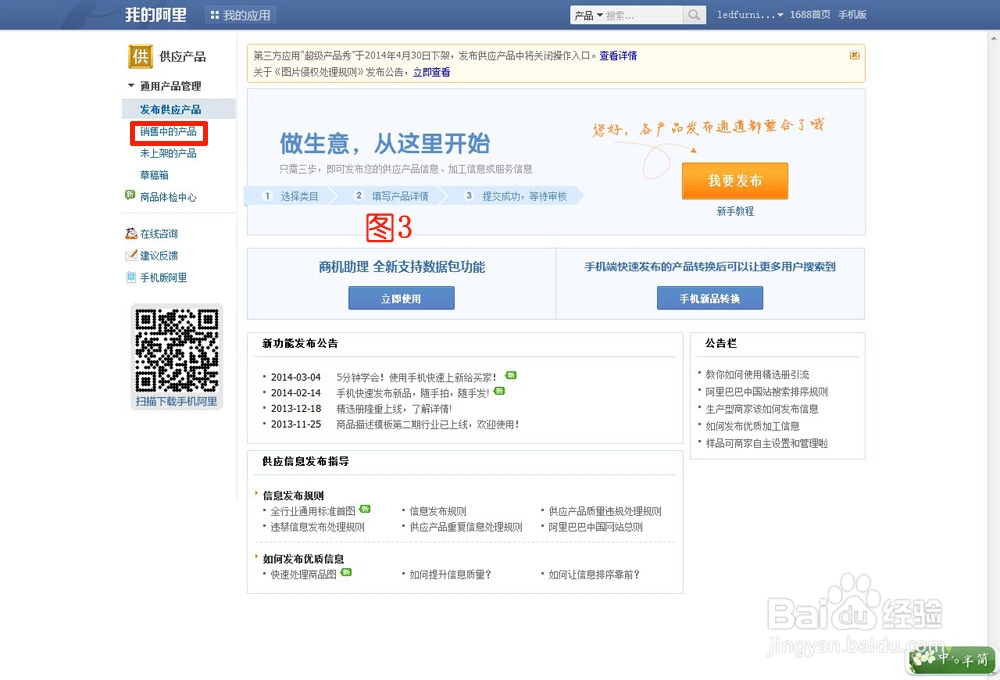Open 快速处理商品图 link
Image resolution: width=1000 pixels, height=680 pixels.
point(303,574)
